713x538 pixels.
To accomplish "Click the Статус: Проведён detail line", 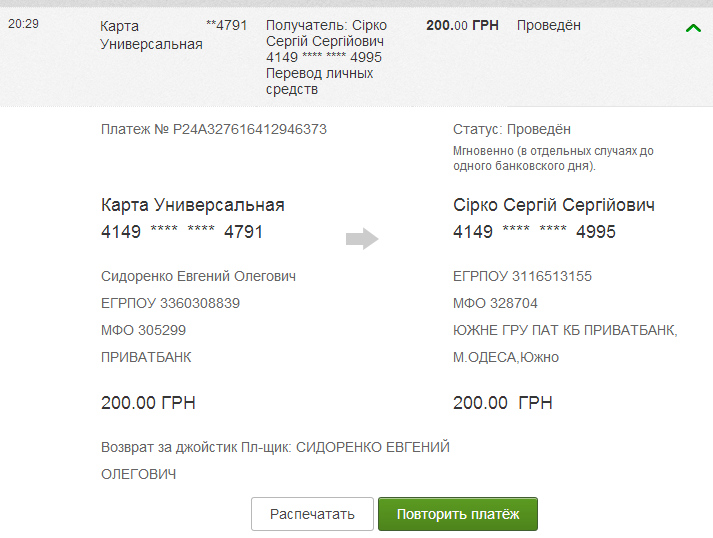I will (x=512, y=129).
